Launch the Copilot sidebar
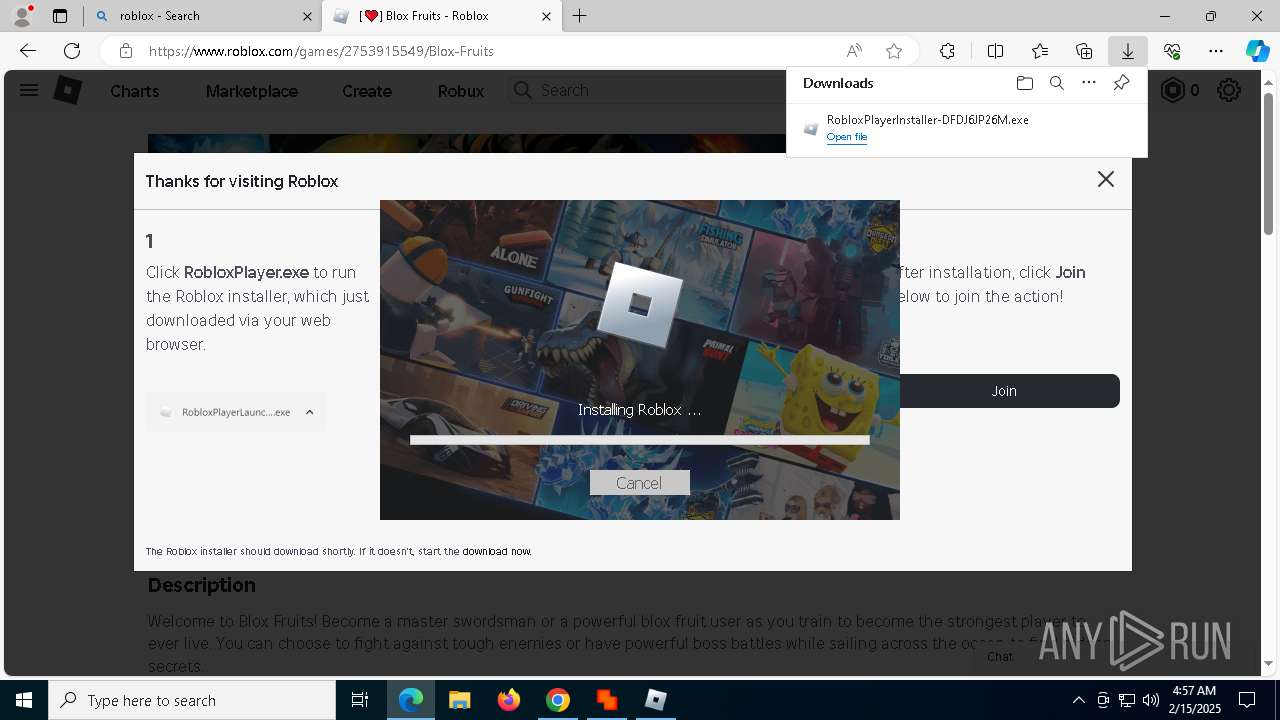The width and height of the screenshot is (1280, 720). (x=1257, y=51)
